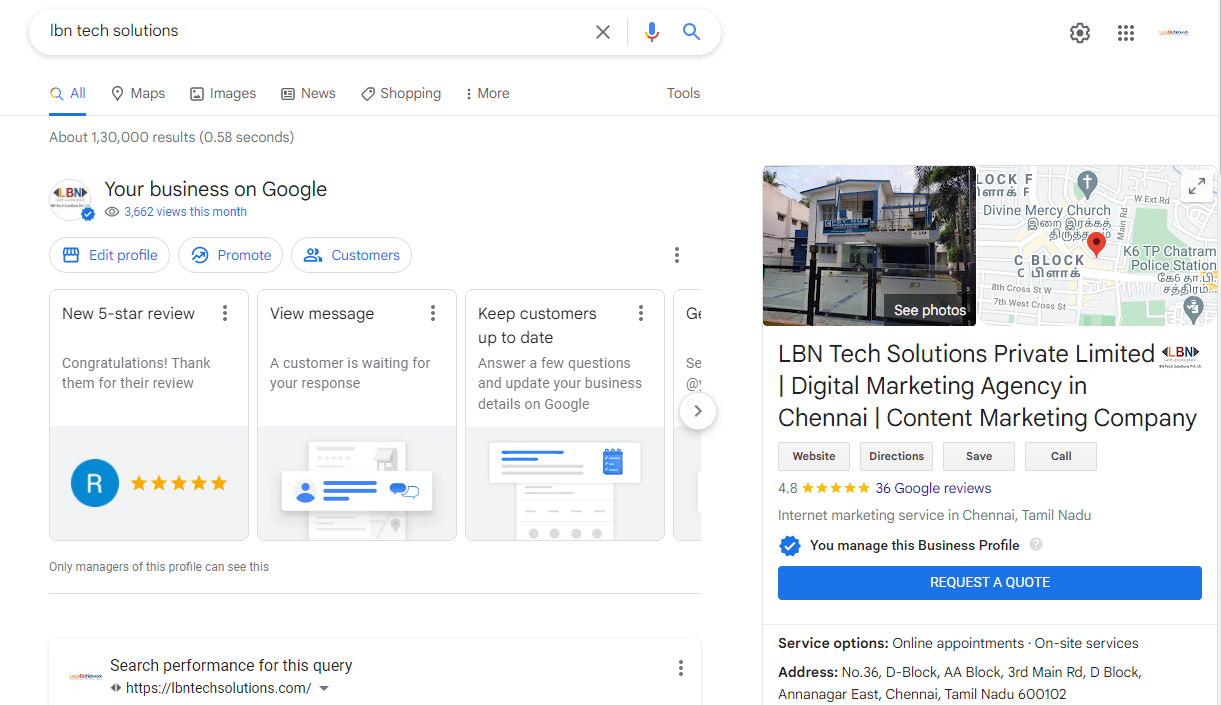Image resolution: width=1221 pixels, height=705 pixels.
Task: Click Edit profile button
Action: pos(110,255)
